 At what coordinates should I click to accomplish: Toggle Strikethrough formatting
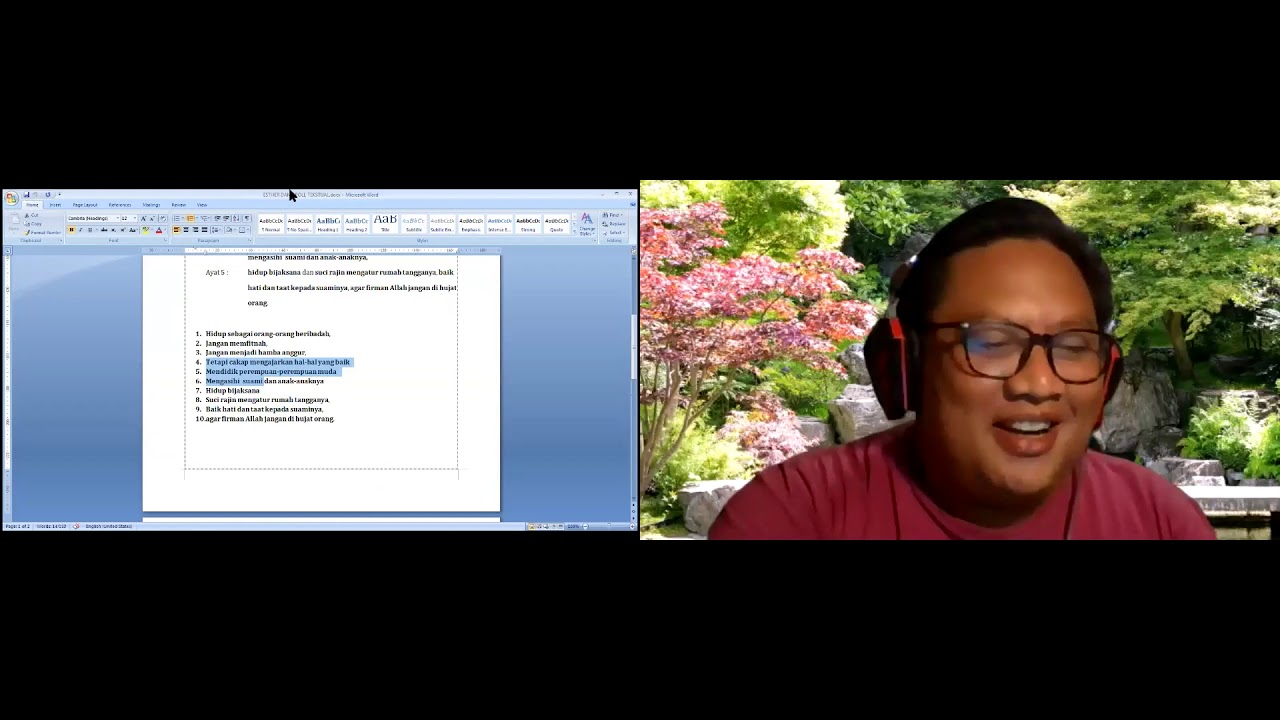[x=104, y=230]
